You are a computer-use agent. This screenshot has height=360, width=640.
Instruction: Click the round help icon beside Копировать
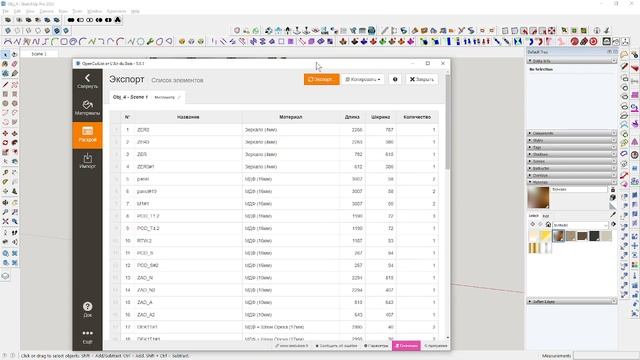point(395,79)
